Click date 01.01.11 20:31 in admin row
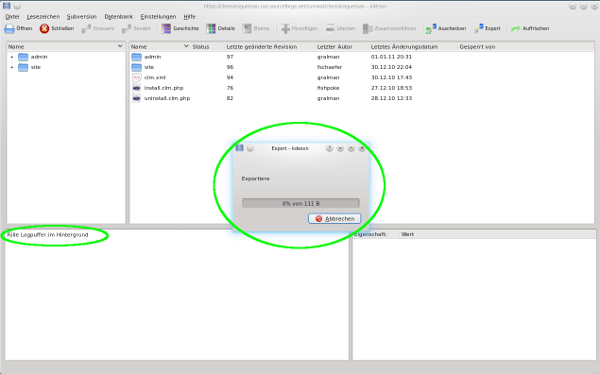 (x=391, y=57)
